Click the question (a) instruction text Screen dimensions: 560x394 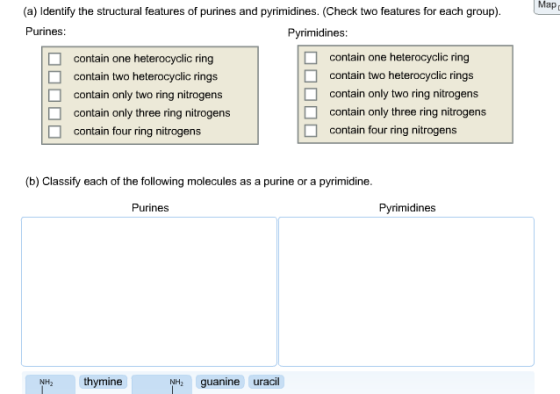coord(262,11)
